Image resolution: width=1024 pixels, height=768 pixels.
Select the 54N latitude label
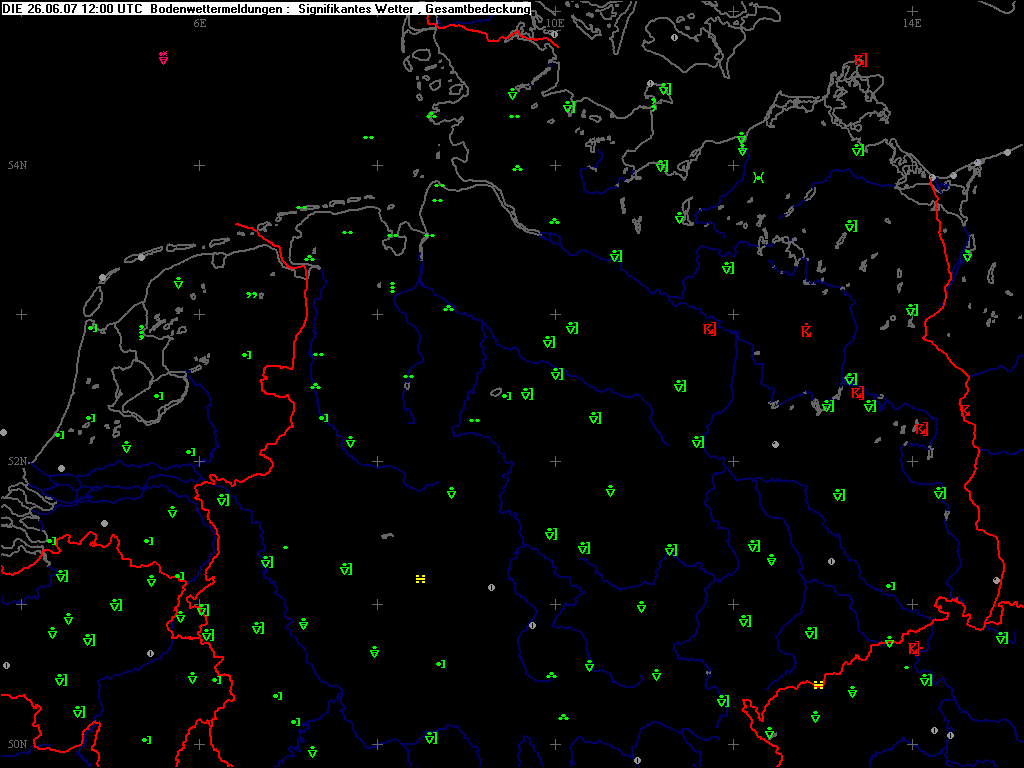[x=17, y=165]
